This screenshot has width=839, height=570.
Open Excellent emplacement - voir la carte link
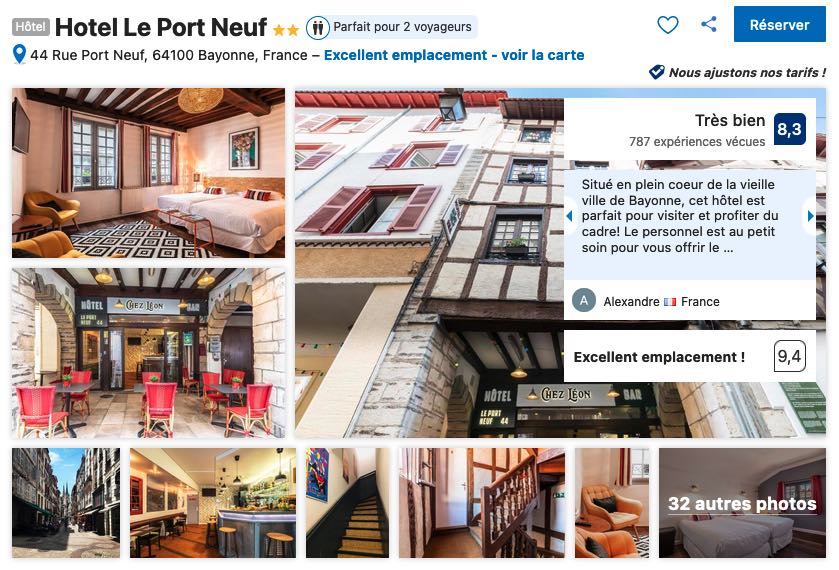[x=454, y=55]
